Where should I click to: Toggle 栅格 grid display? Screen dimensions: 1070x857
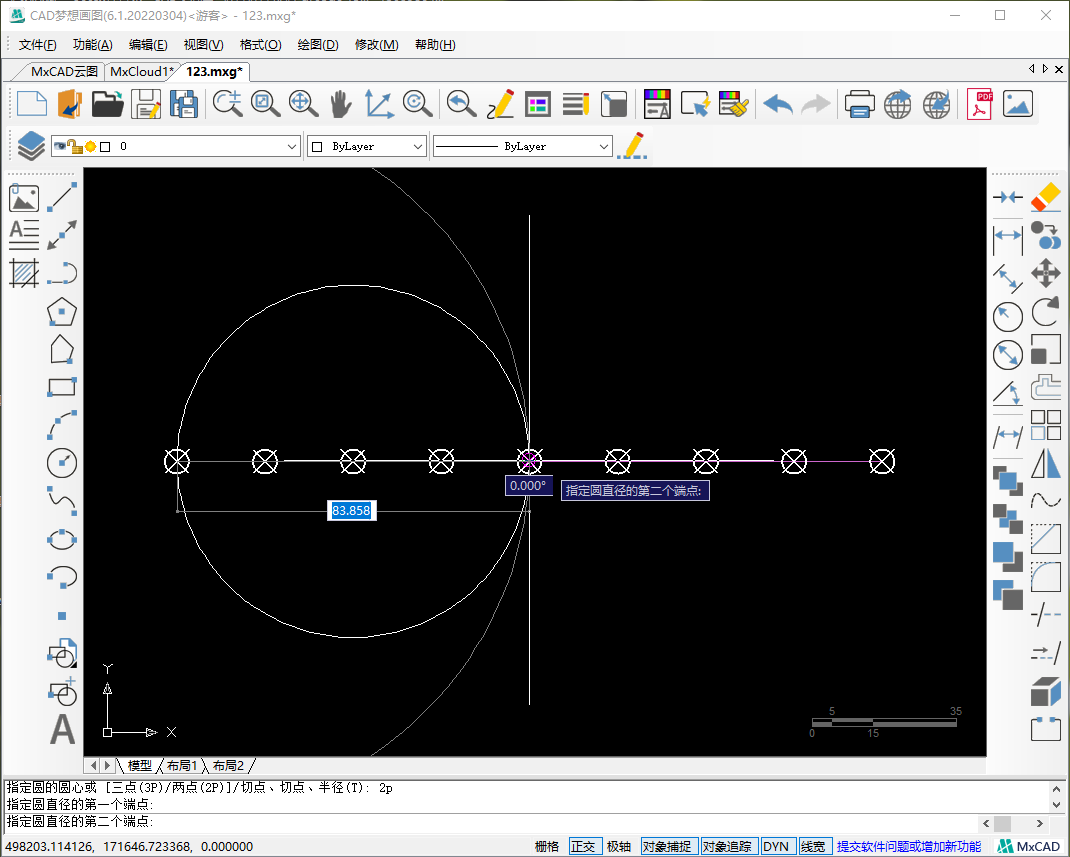click(x=546, y=846)
